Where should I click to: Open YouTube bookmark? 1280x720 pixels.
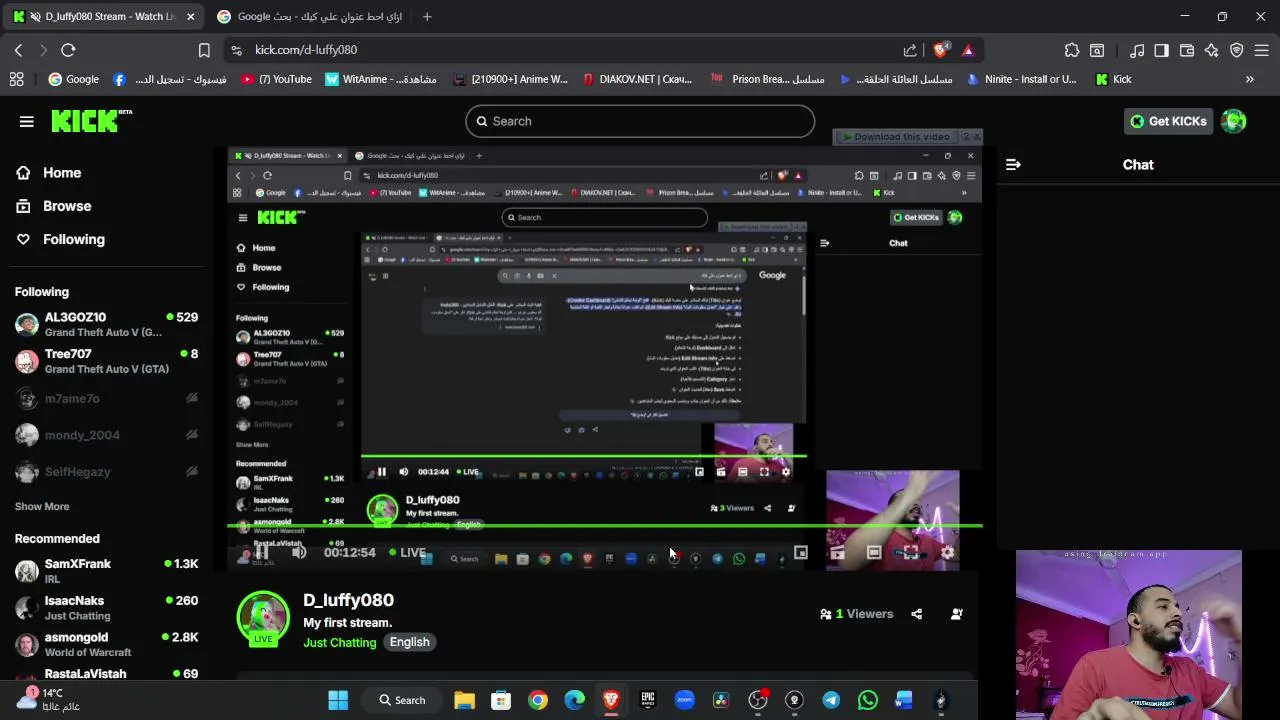[277, 79]
